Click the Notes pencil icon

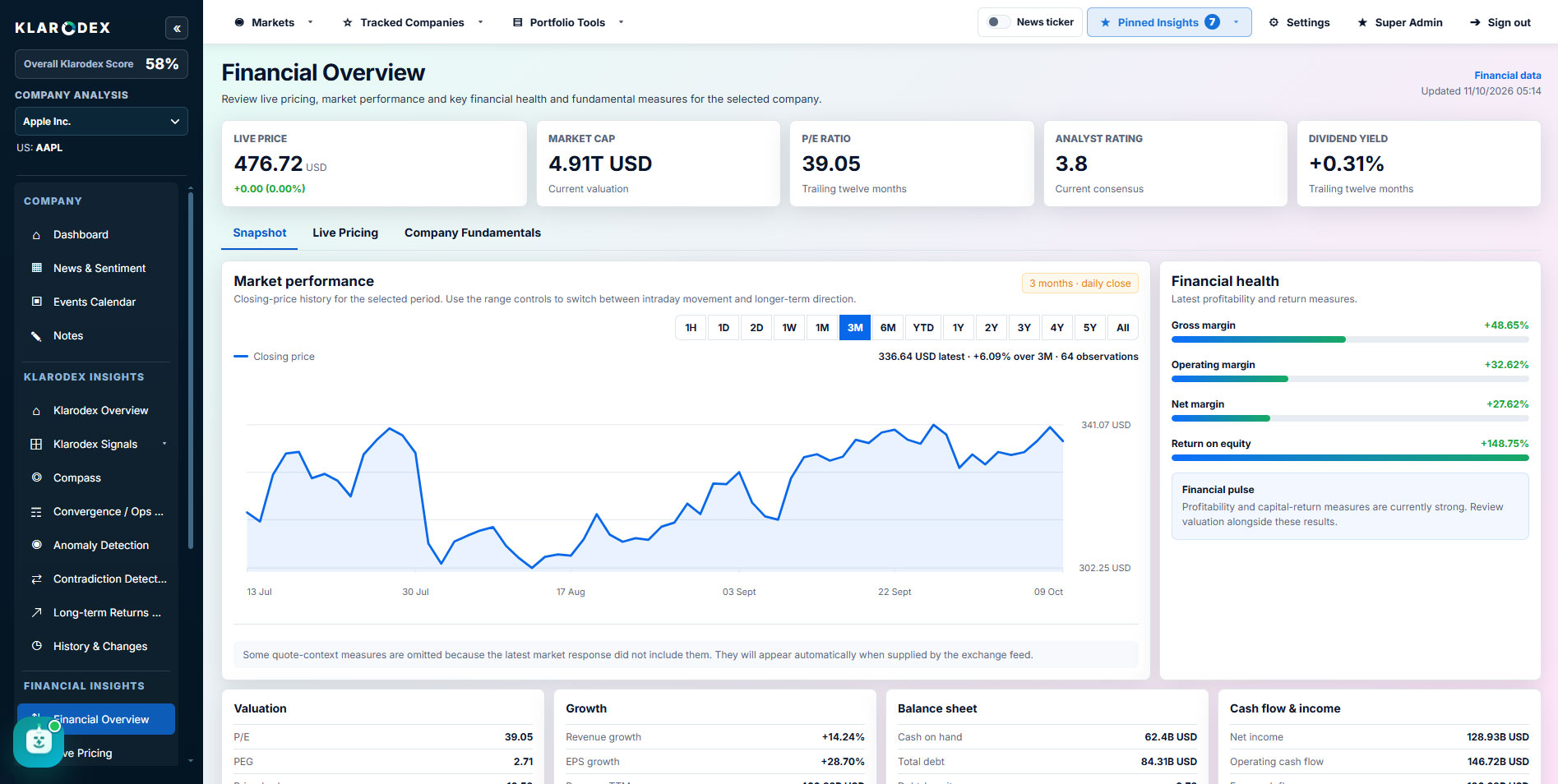click(36, 335)
